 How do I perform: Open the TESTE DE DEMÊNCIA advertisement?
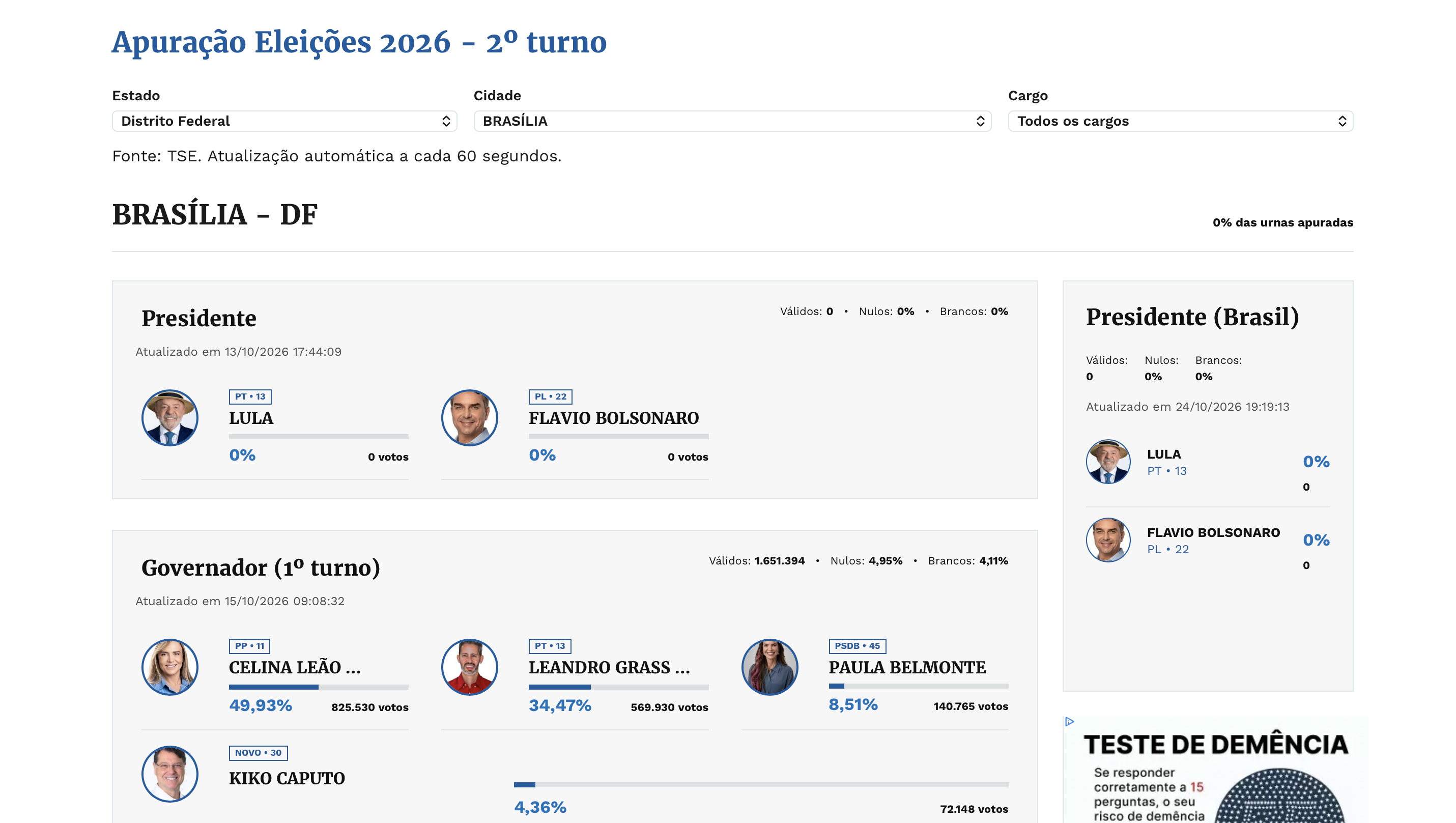click(1215, 771)
